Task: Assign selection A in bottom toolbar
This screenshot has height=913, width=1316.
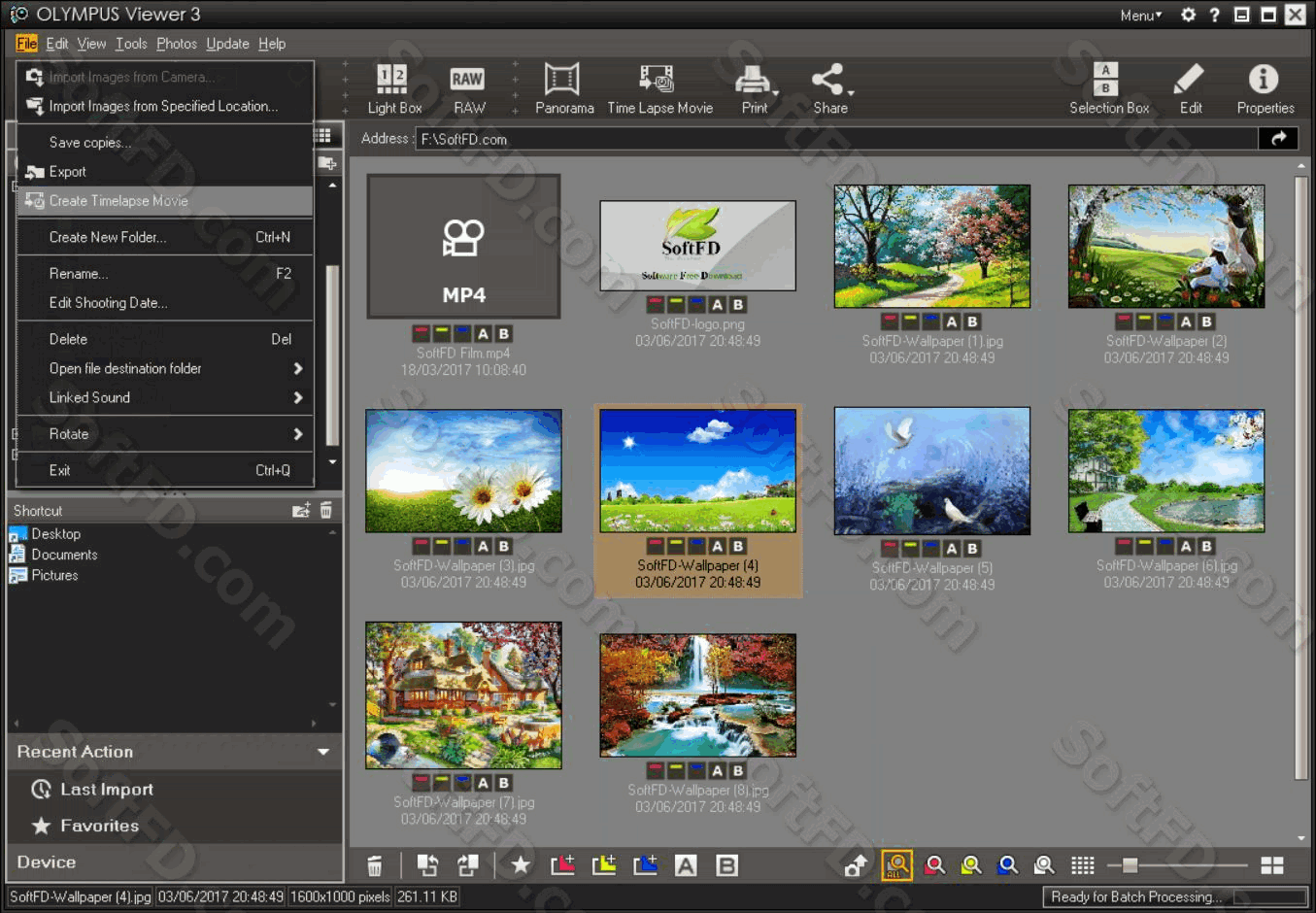Action: click(686, 865)
